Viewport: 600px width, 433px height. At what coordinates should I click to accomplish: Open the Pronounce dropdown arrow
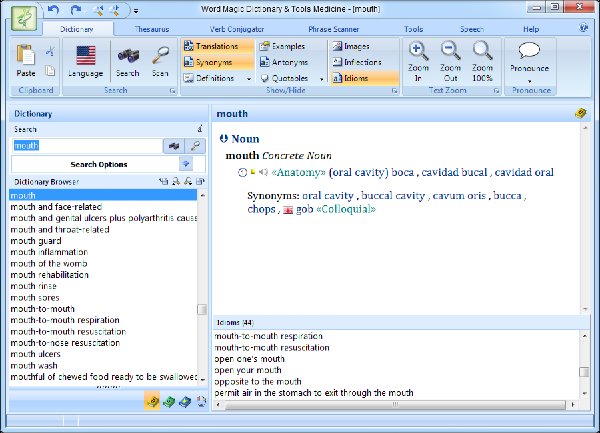[x=530, y=81]
